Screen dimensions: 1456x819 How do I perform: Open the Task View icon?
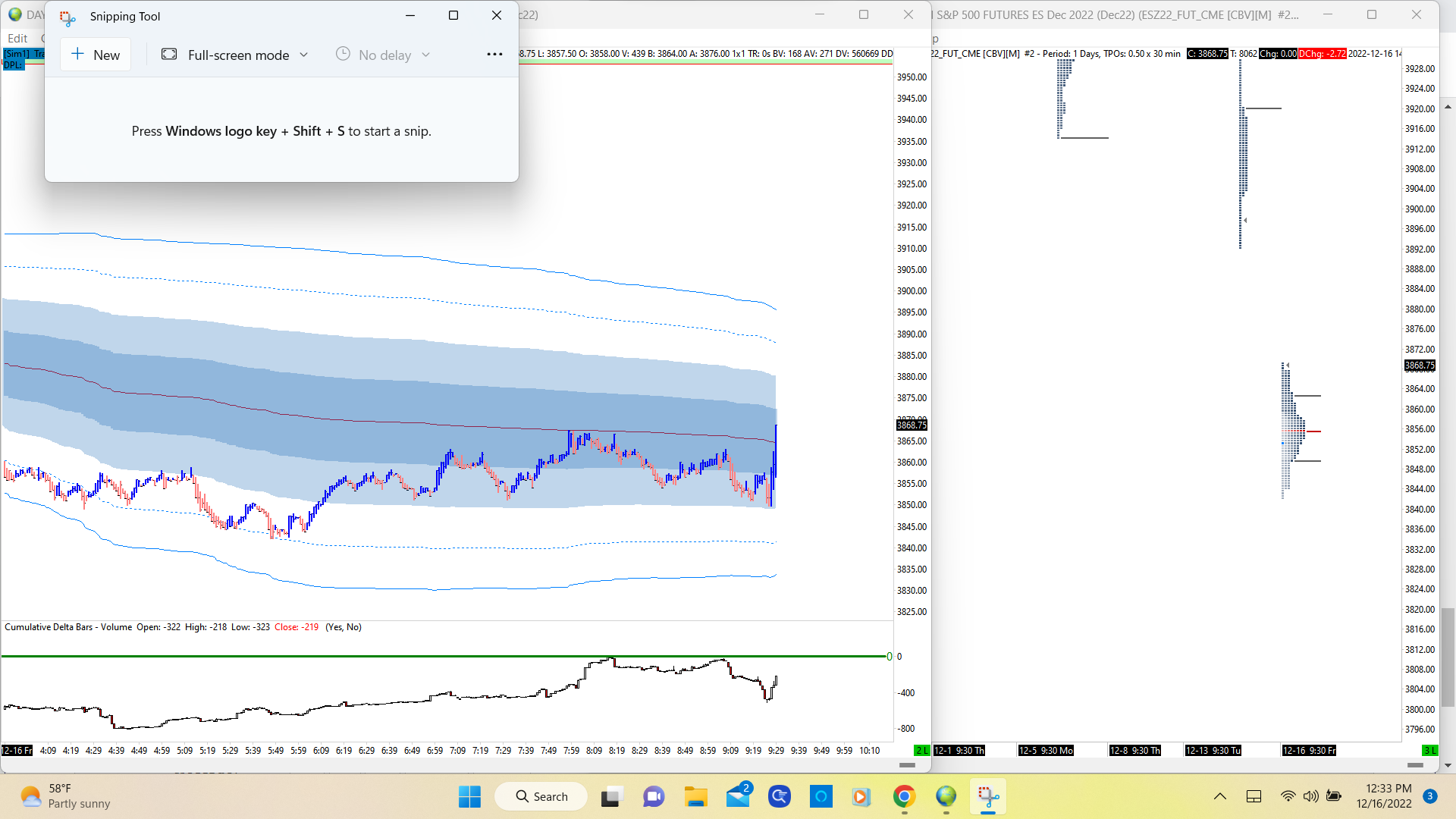pos(612,796)
